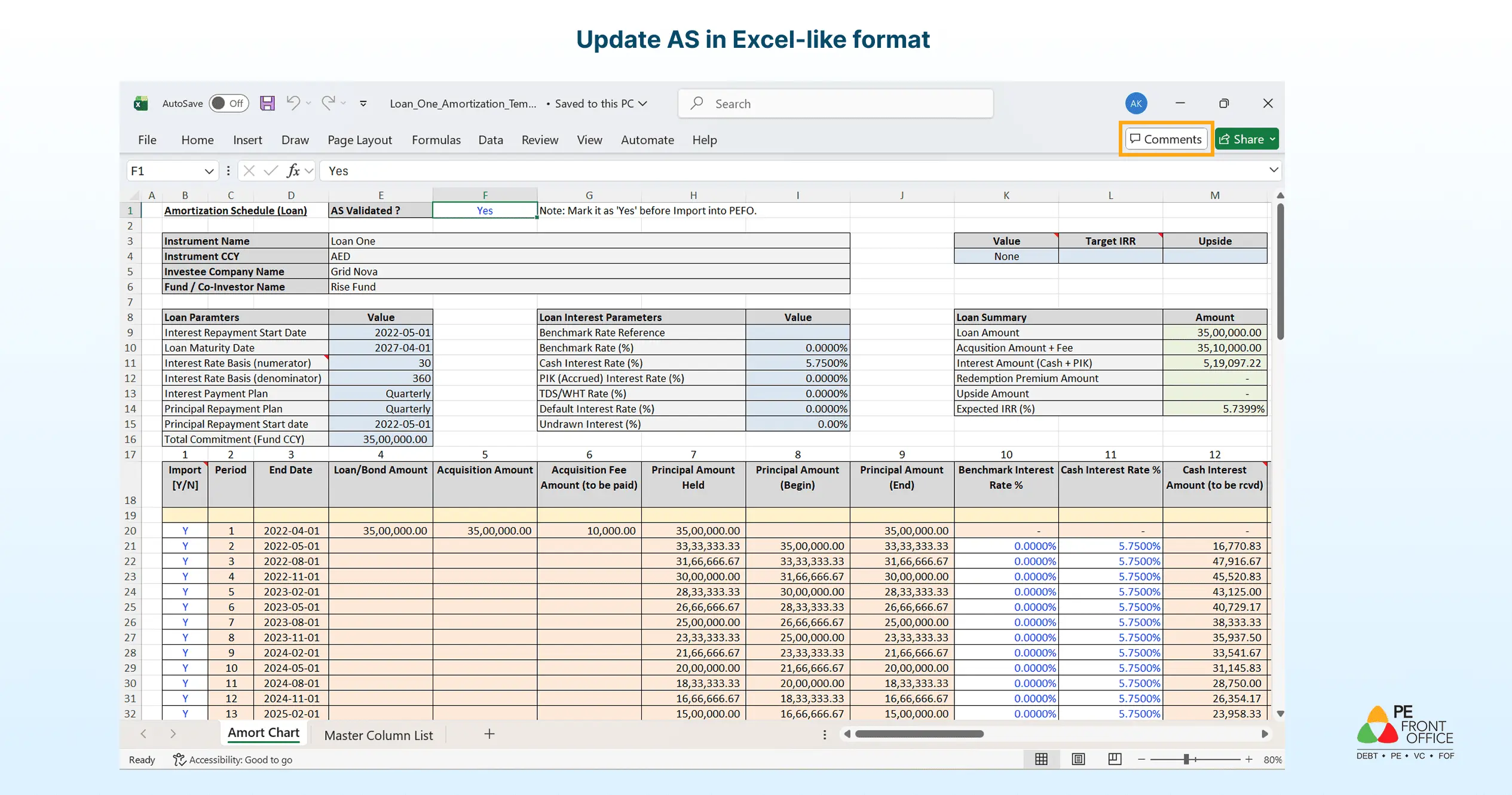Select the Loan Maturity Date 2027-04-01 cell
The height and width of the screenshot is (795, 1512).
tap(381, 348)
